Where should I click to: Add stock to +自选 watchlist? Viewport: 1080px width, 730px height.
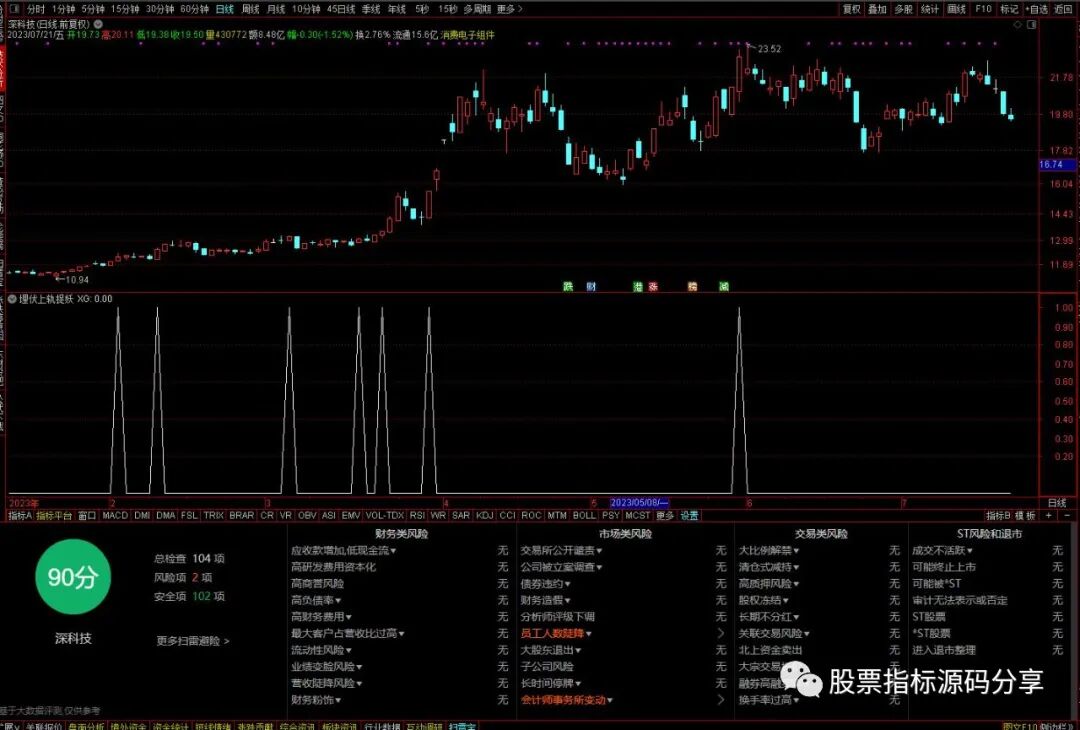1037,9
